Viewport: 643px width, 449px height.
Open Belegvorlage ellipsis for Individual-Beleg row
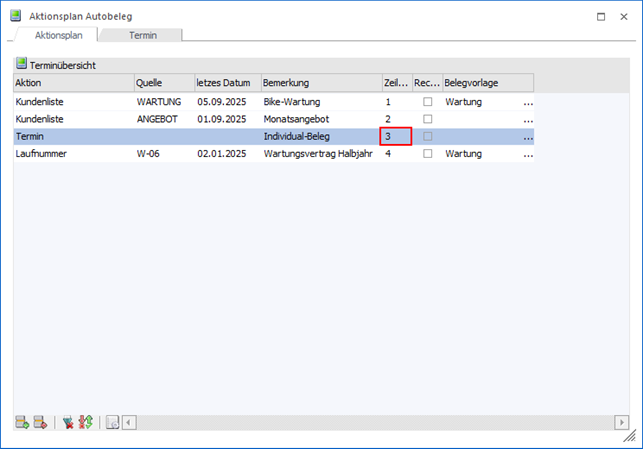click(x=527, y=137)
